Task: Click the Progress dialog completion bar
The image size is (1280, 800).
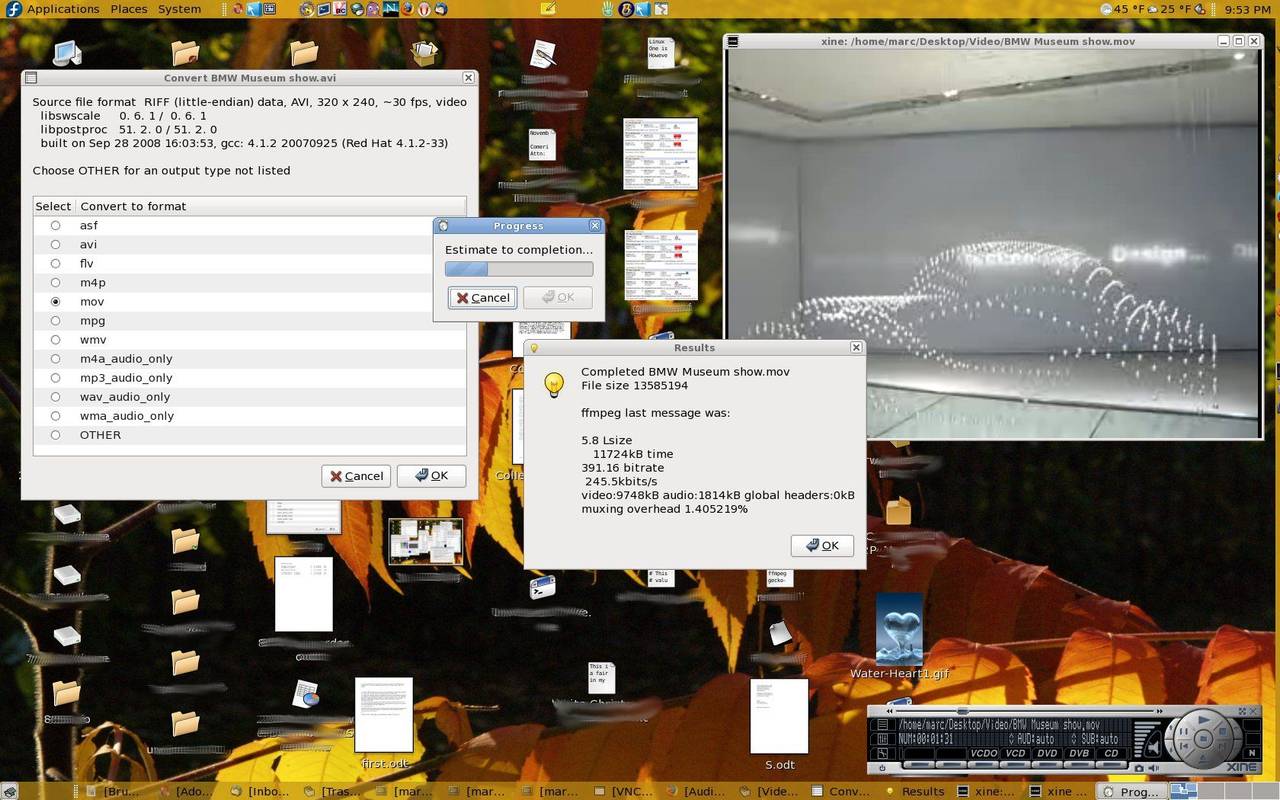Action: 519,269
